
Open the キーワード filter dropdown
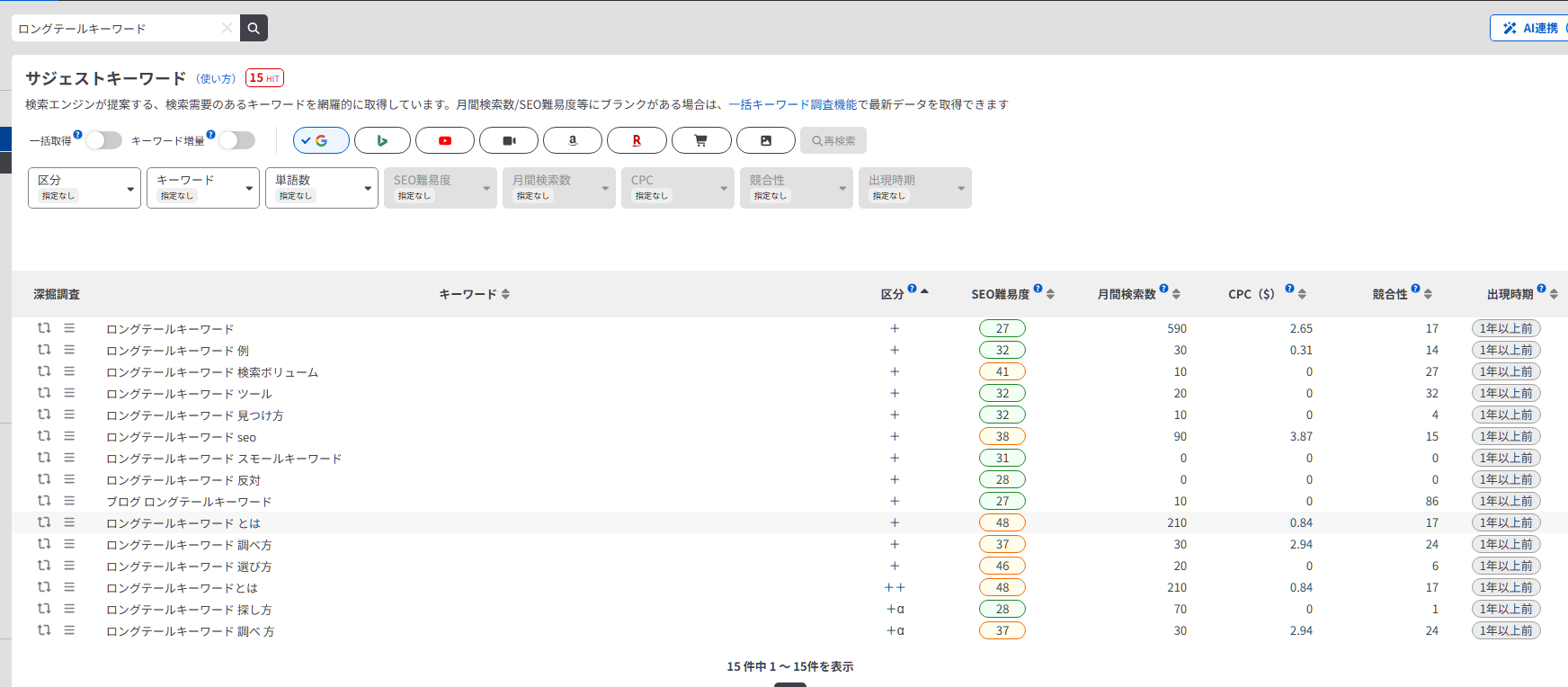(x=203, y=188)
